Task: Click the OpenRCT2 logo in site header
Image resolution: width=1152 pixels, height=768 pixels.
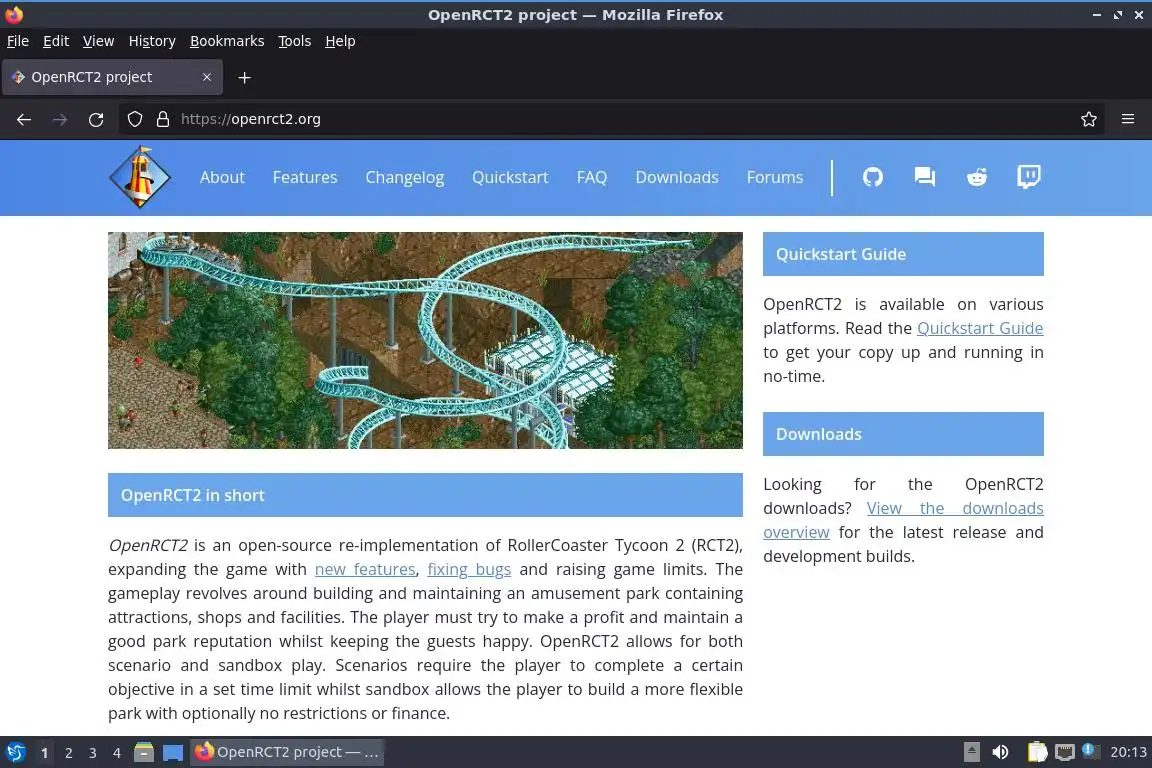Action: click(140, 177)
